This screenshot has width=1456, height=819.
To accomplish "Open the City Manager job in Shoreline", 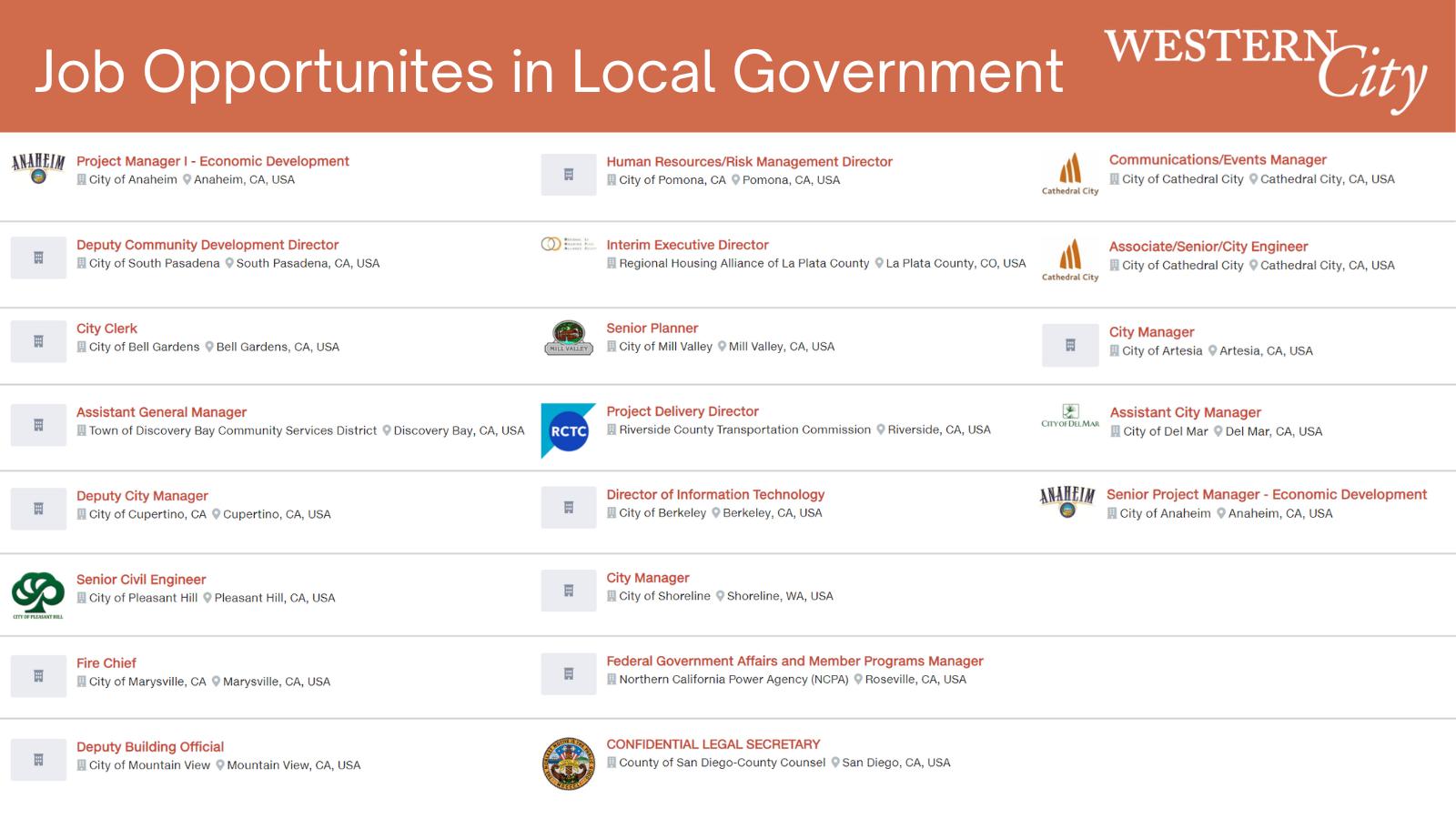I will tap(648, 578).
